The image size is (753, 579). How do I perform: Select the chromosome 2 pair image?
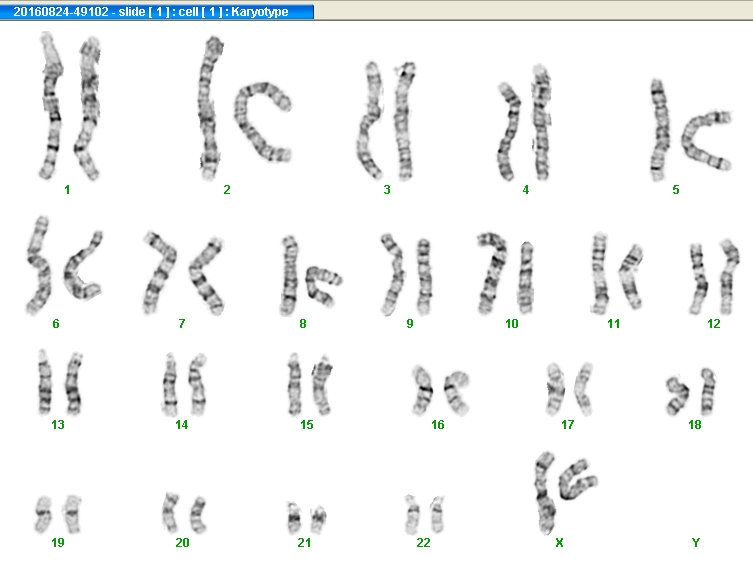pos(245,108)
